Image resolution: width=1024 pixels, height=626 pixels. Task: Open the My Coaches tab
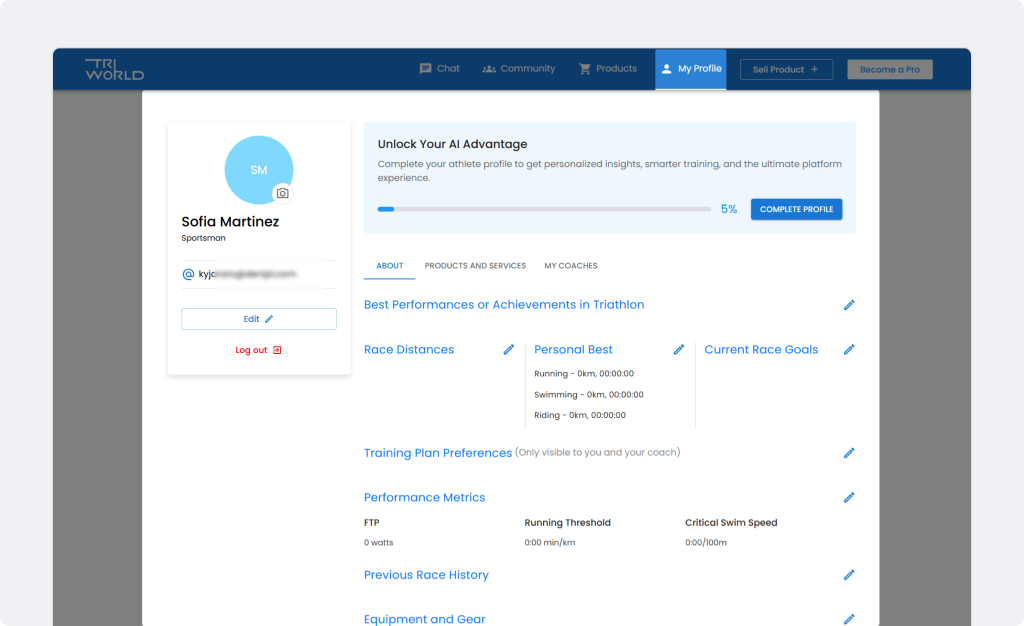570,266
